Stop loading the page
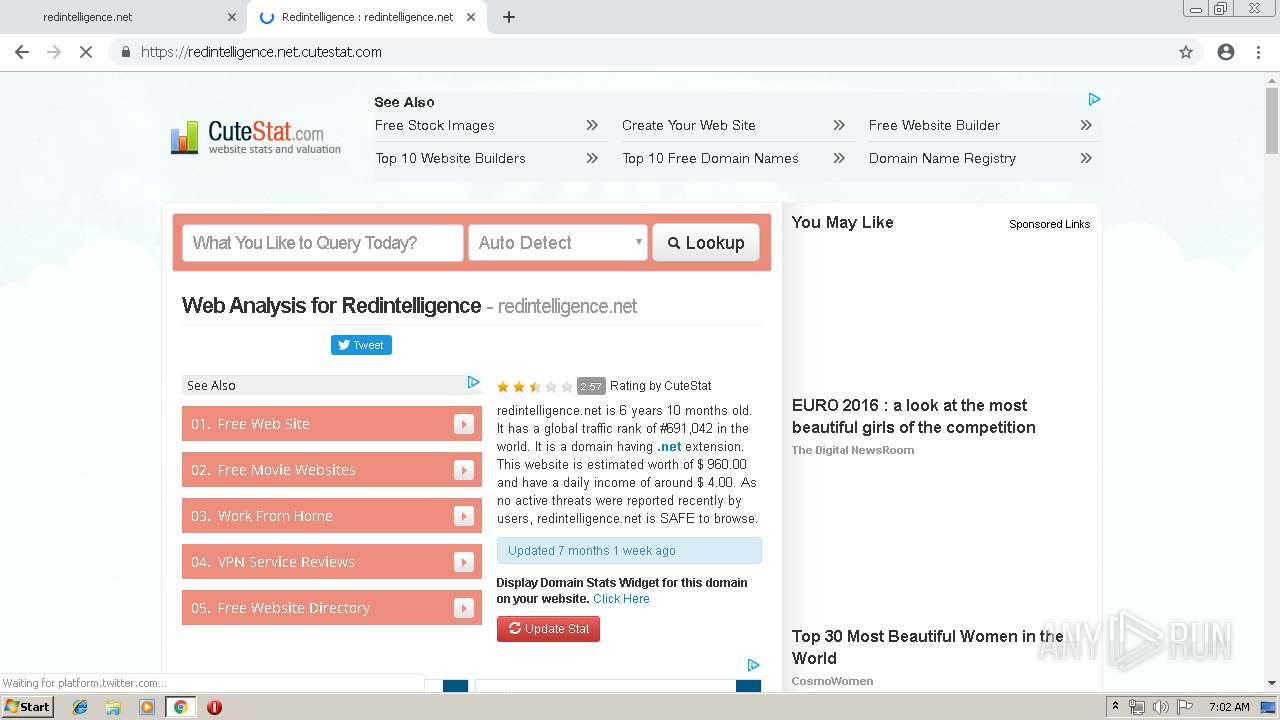Image resolution: width=1280 pixels, height=720 pixels. point(86,52)
